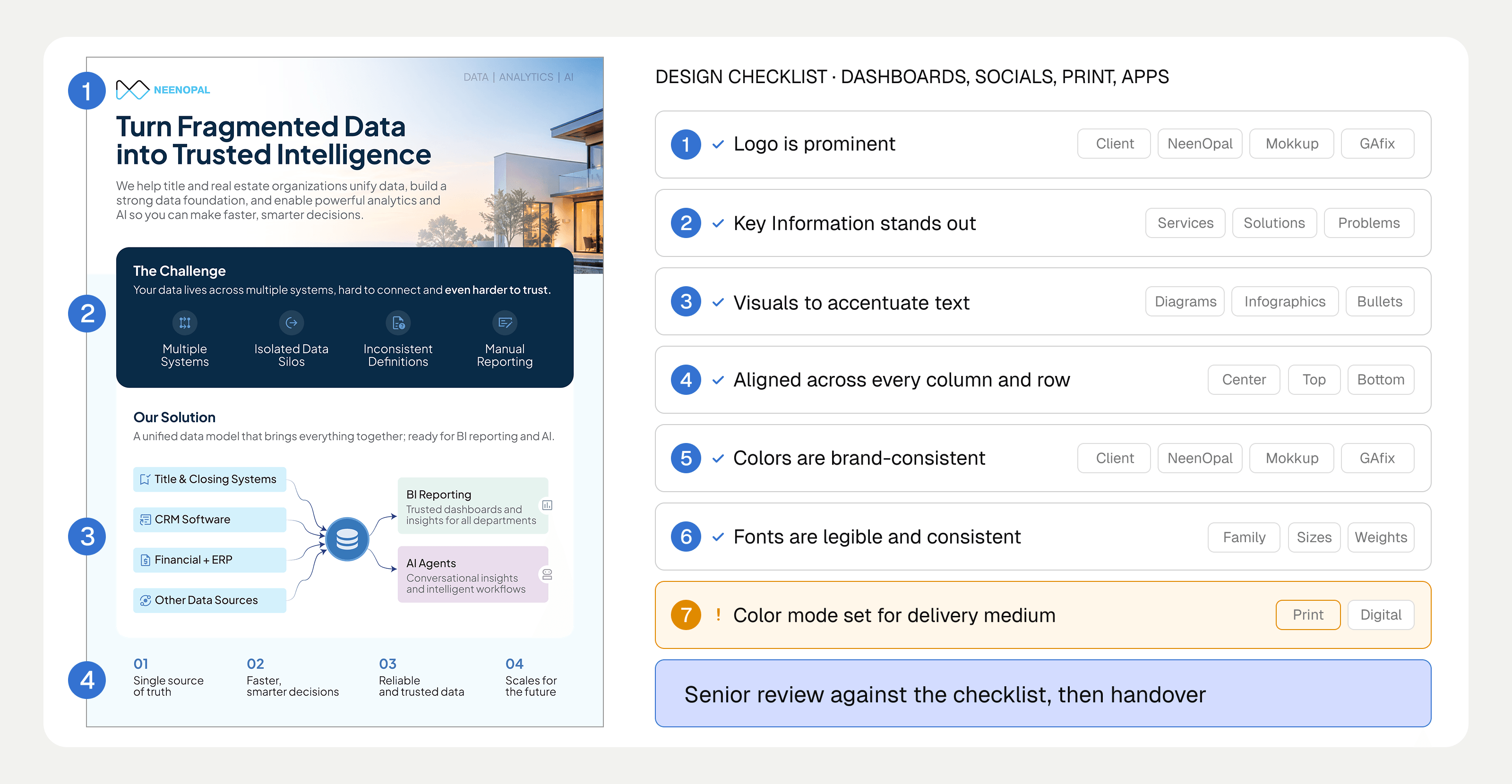Viewport: 1512px width, 784px height.
Task: Choose the Solutions tag
Action: coord(1274,223)
